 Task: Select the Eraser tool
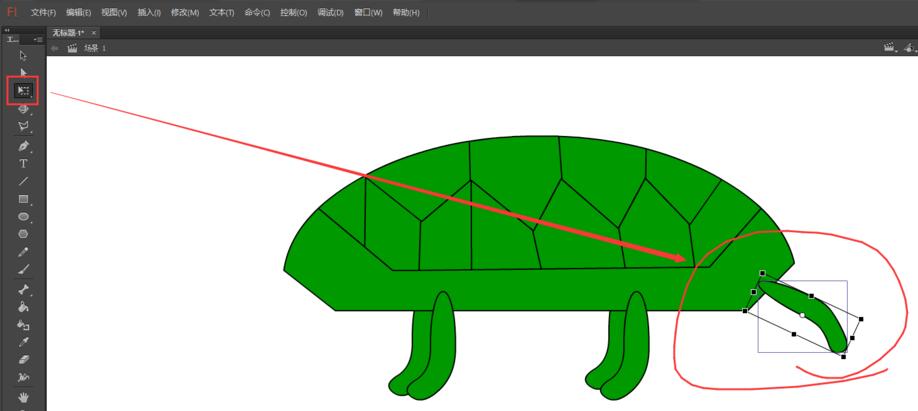(23, 358)
